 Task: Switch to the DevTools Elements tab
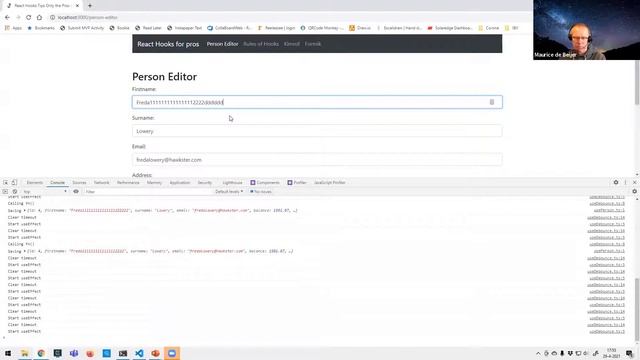coord(35,183)
